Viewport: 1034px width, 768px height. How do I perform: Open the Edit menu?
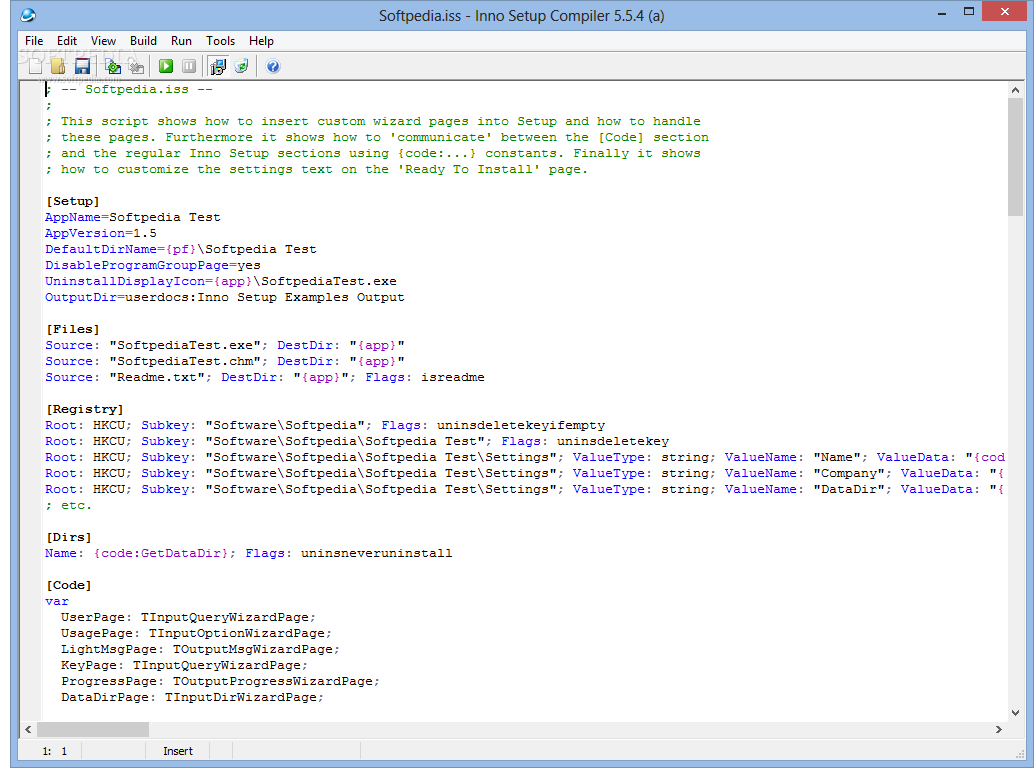[67, 41]
